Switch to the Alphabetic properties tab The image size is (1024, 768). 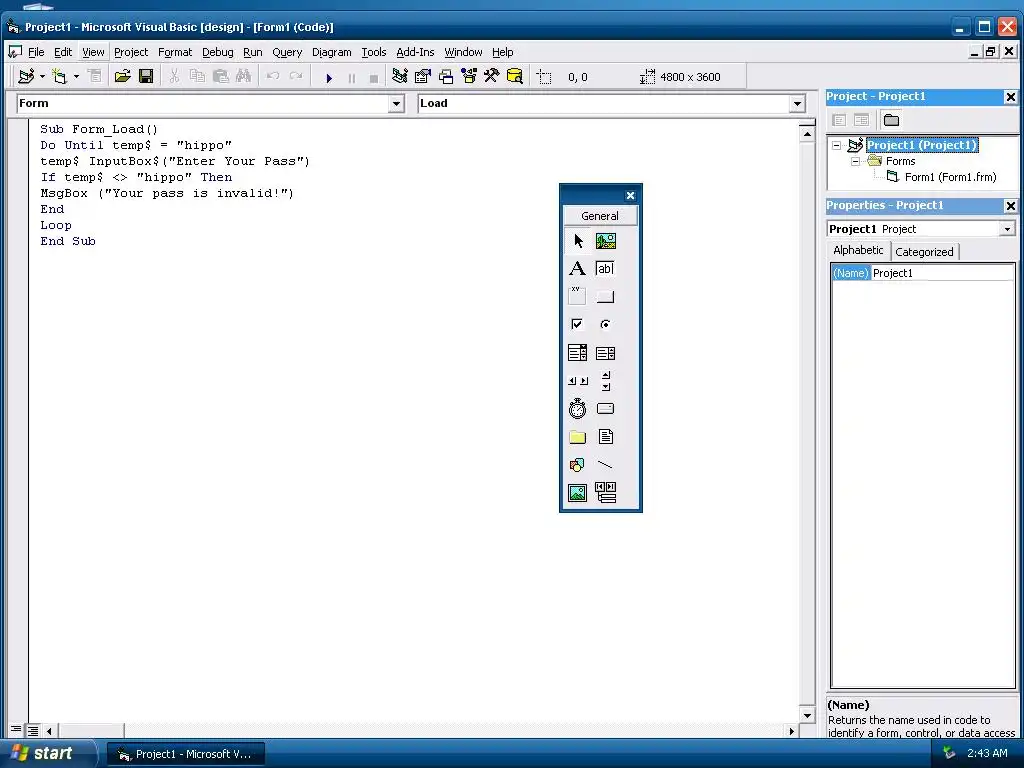tap(858, 250)
